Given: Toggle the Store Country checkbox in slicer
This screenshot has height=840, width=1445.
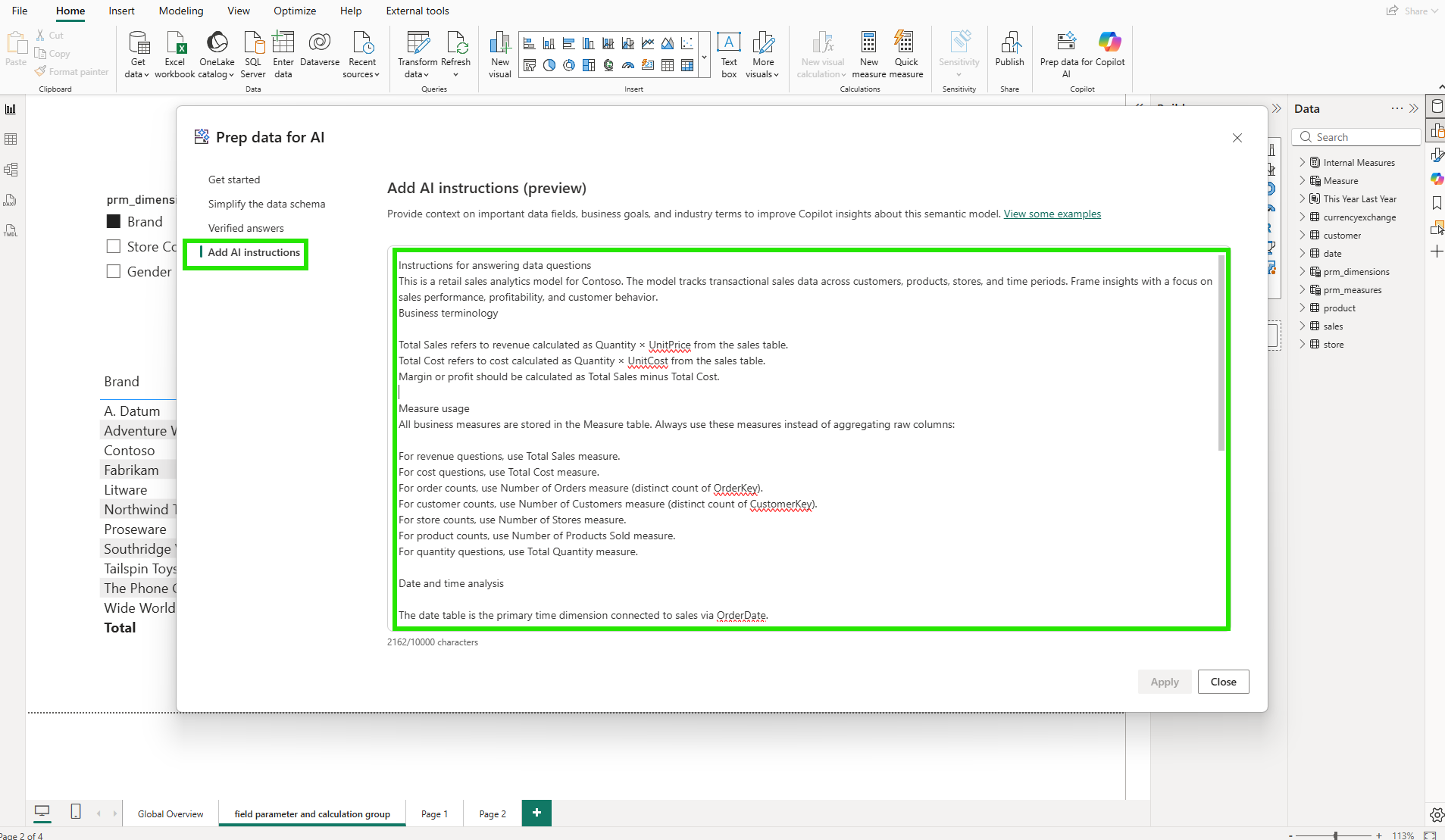Looking at the screenshot, I should (x=114, y=246).
